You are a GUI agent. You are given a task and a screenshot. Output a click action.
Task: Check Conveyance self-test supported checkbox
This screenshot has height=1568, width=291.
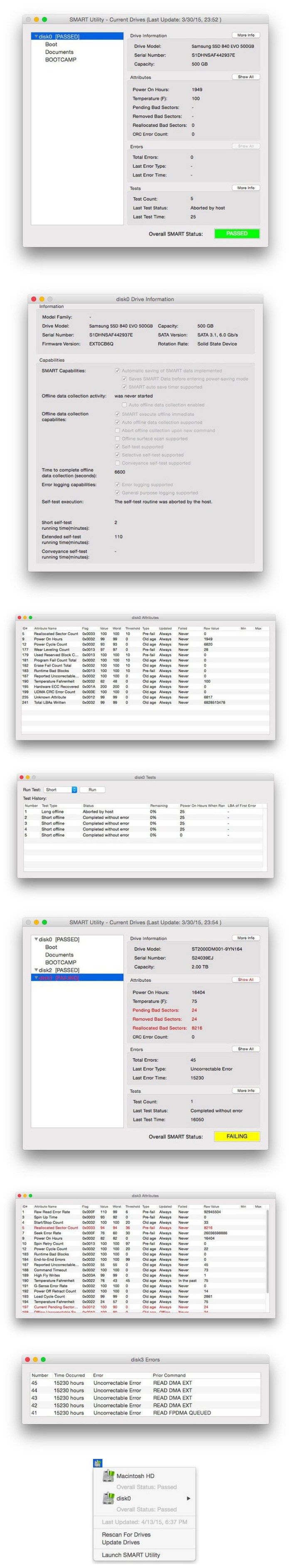(118, 463)
